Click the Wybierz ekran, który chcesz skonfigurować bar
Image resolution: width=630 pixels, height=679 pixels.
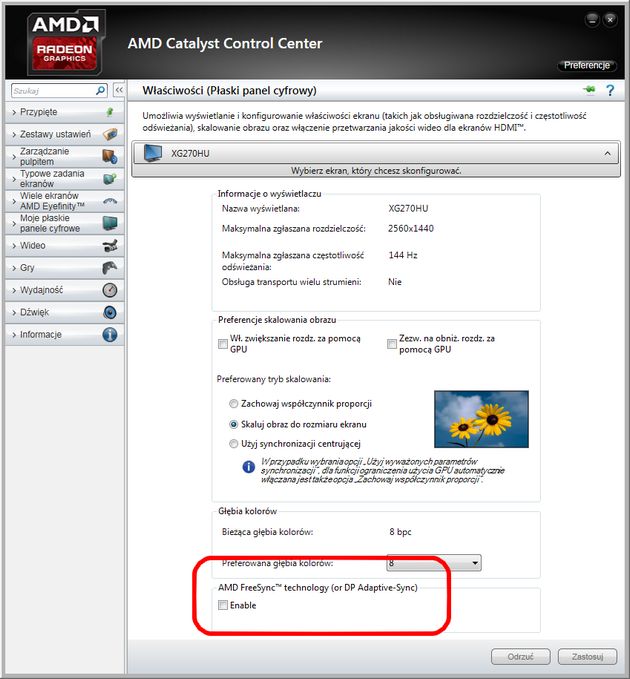click(x=376, y=171)
